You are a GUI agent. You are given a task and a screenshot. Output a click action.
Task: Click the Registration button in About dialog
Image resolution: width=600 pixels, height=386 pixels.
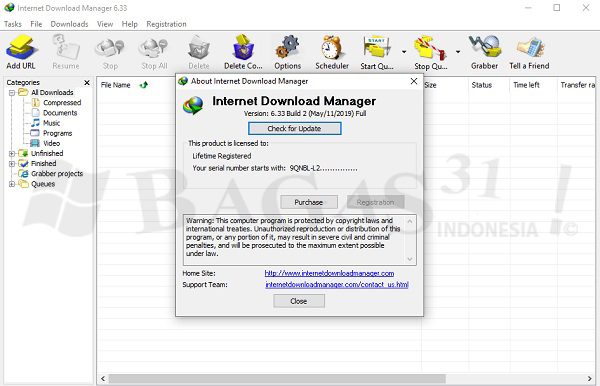point(375,202)
